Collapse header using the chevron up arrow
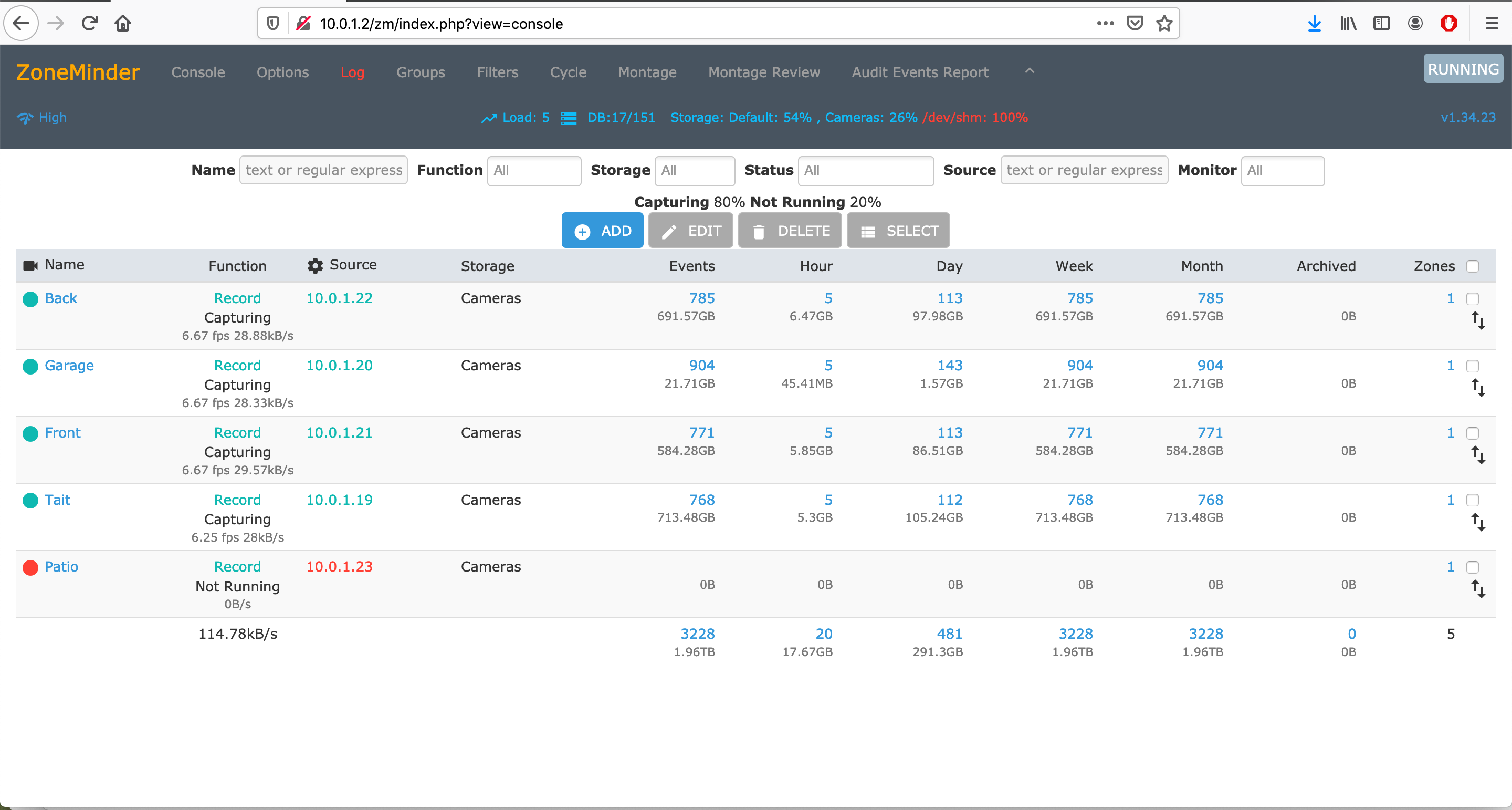This screenshot has width=1512, height=810. 1030,71
